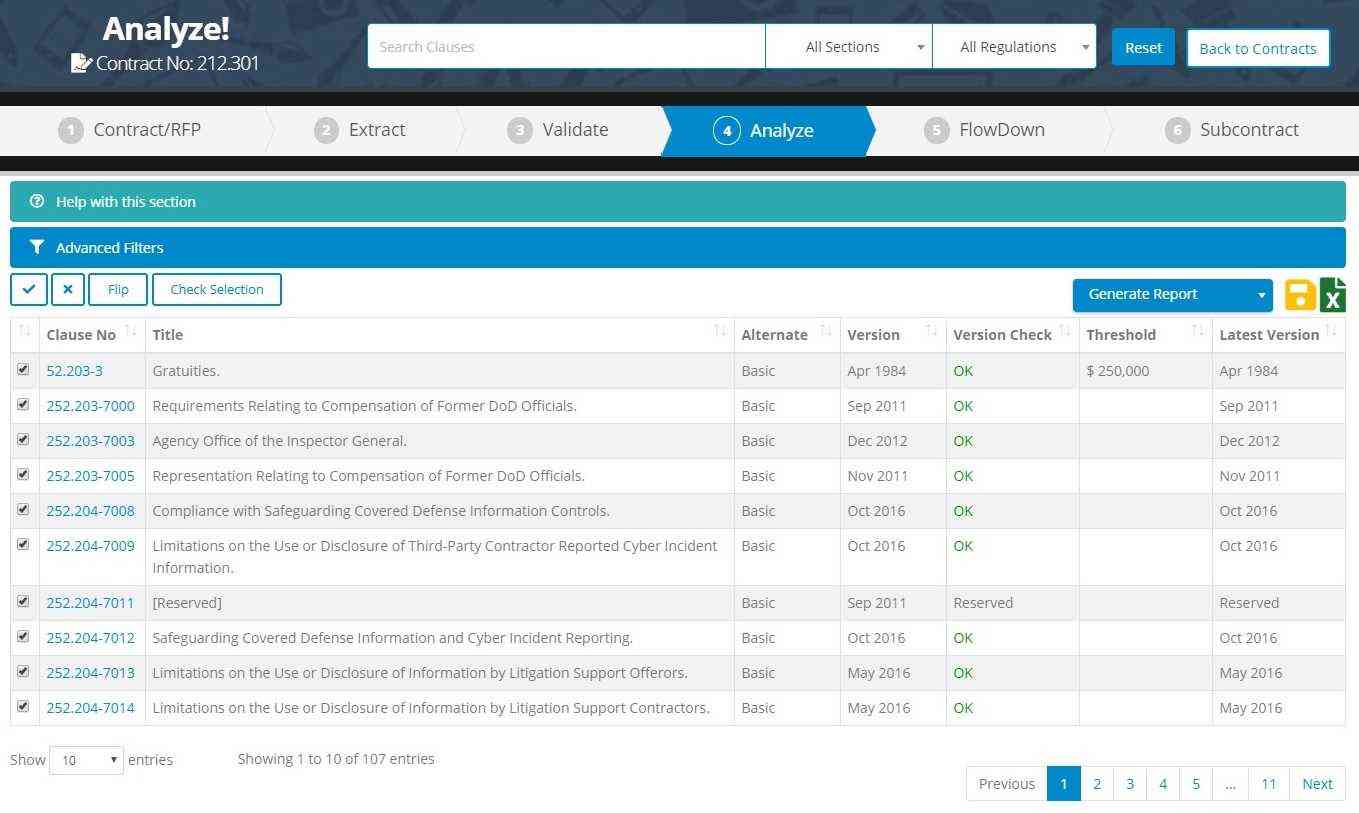
Task: Uncheck the checkbox for clause 52.203-3
Action: tap(23, 369)
